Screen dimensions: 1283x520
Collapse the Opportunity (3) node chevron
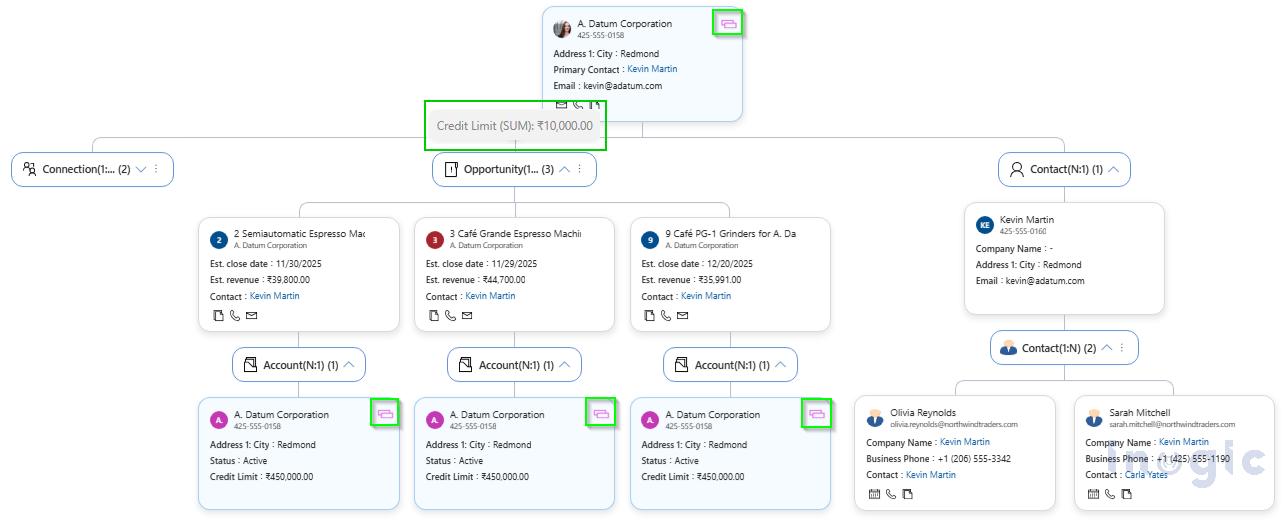click(564, 169)
